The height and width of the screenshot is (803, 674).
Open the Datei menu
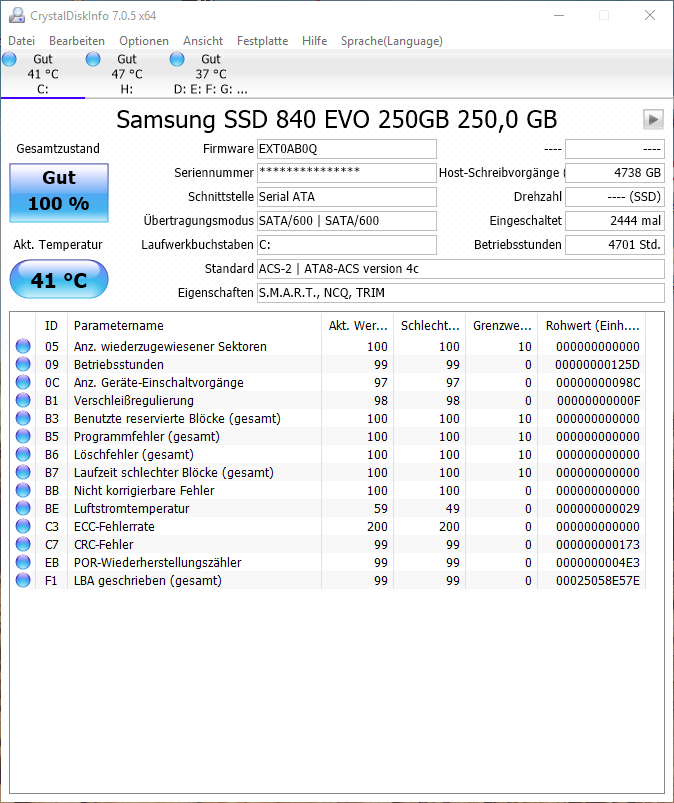pos(22,41)
